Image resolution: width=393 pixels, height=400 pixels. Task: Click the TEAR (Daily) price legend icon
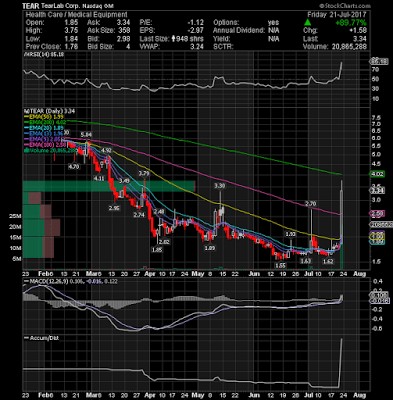(25, 111)
